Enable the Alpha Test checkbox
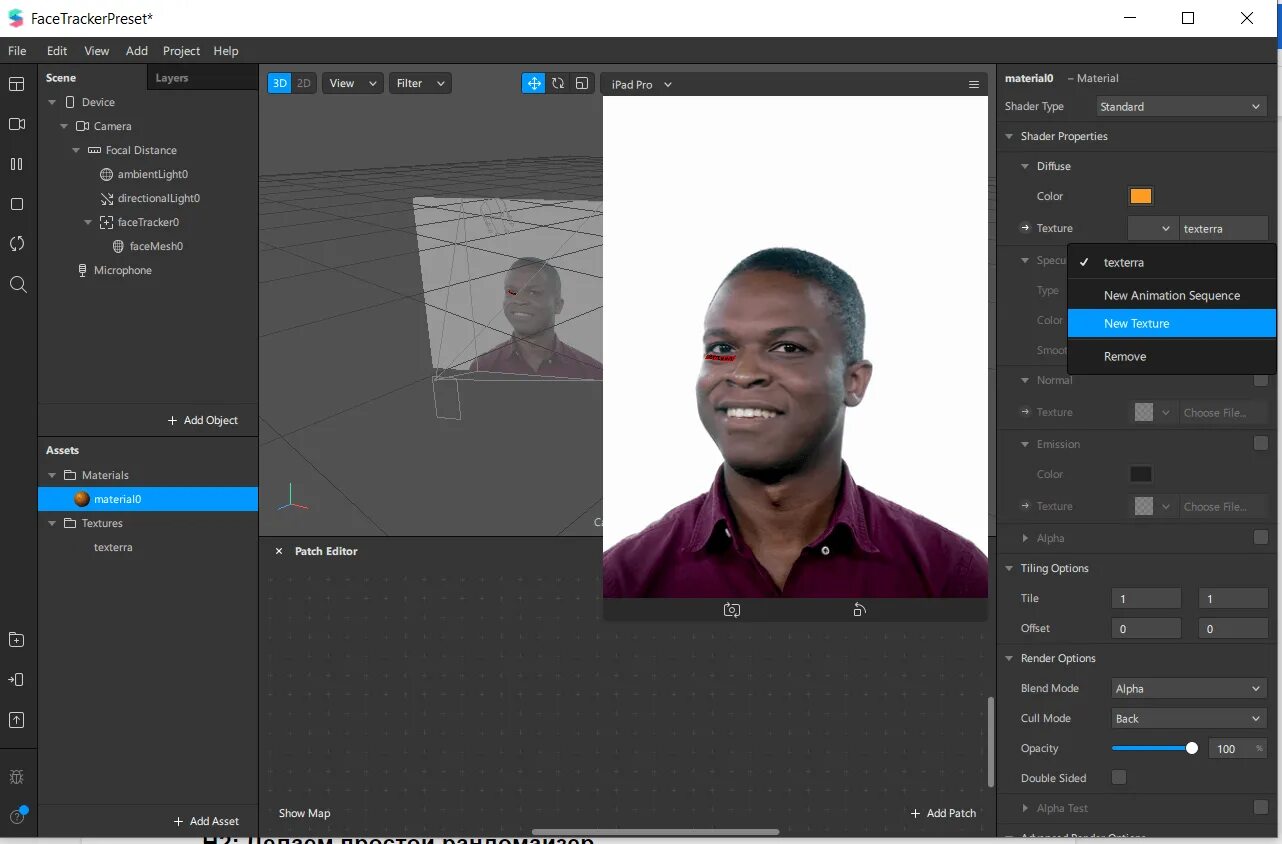 pos(1261,808)
